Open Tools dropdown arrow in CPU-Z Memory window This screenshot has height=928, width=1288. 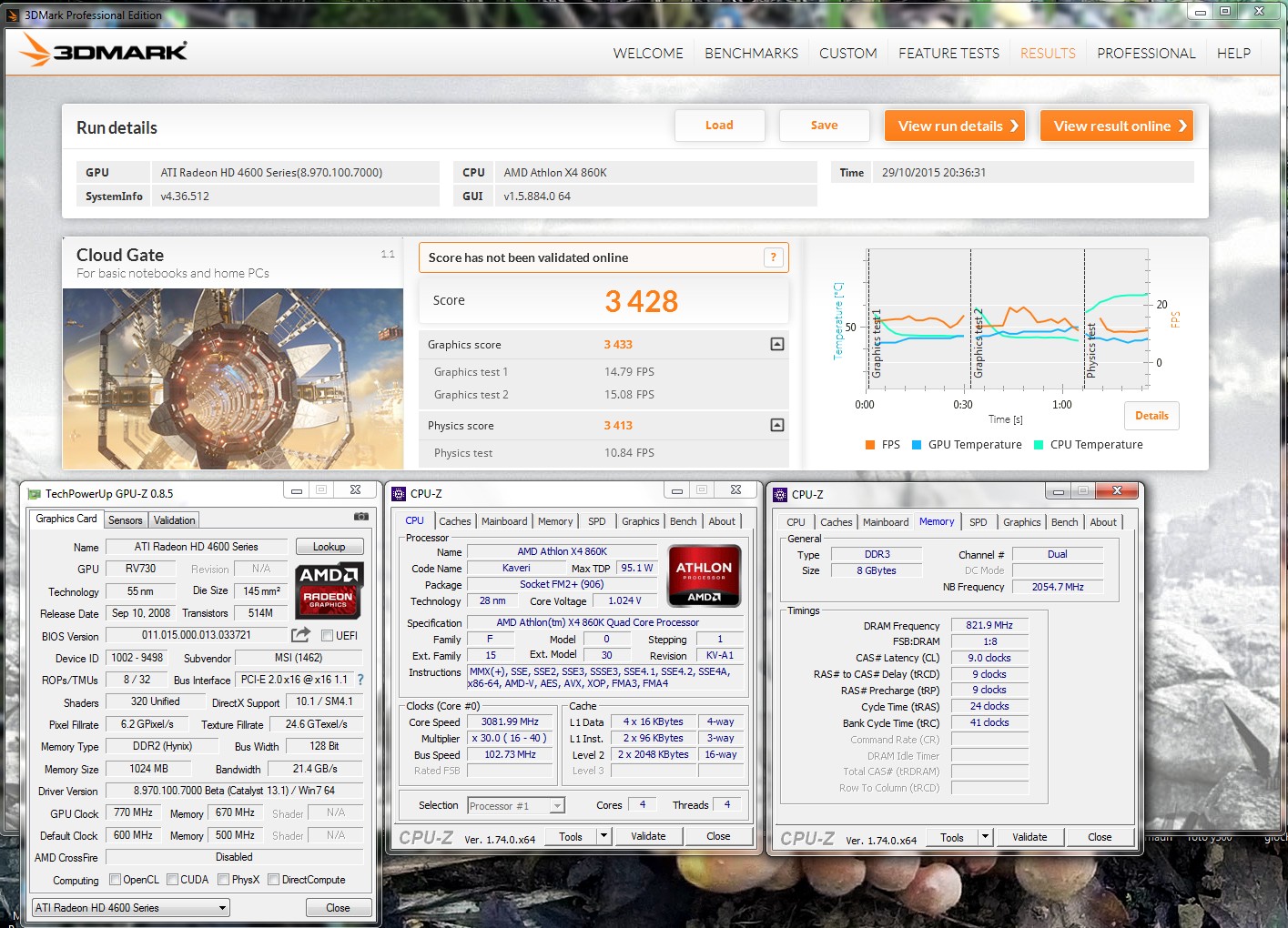click(984, 837)
